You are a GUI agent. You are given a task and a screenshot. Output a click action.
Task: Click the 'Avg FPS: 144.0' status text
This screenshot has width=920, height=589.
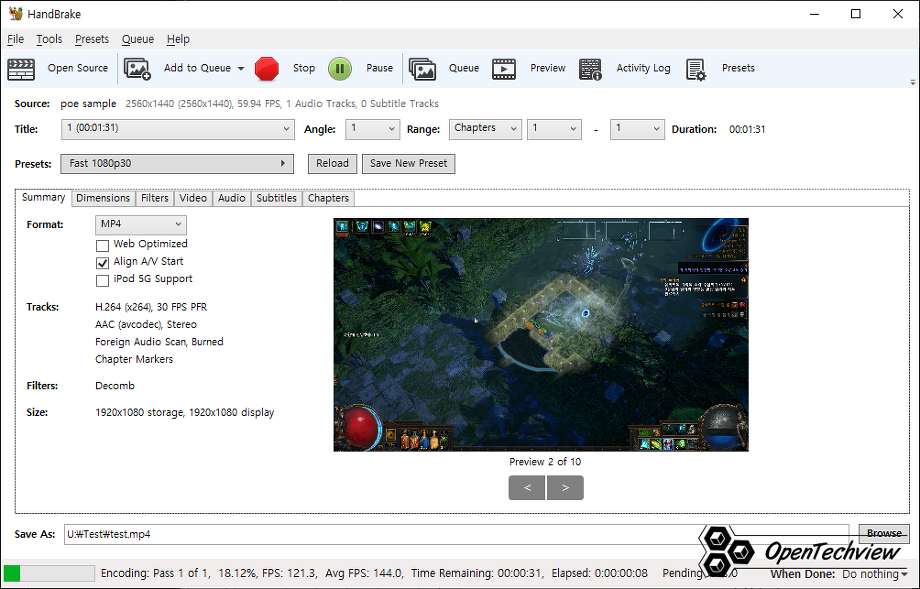pyautogui.click(x=363, y=573)
